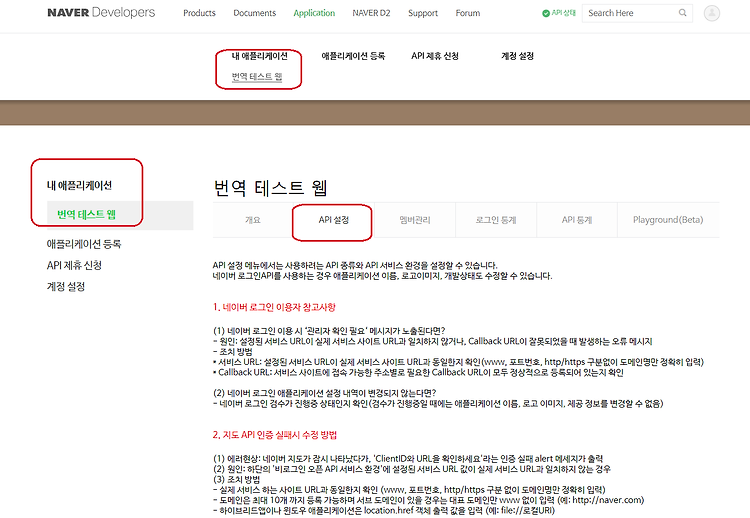Go to NAVER D2
This screenshot has width=750, height=518.
tap(371, 13)
